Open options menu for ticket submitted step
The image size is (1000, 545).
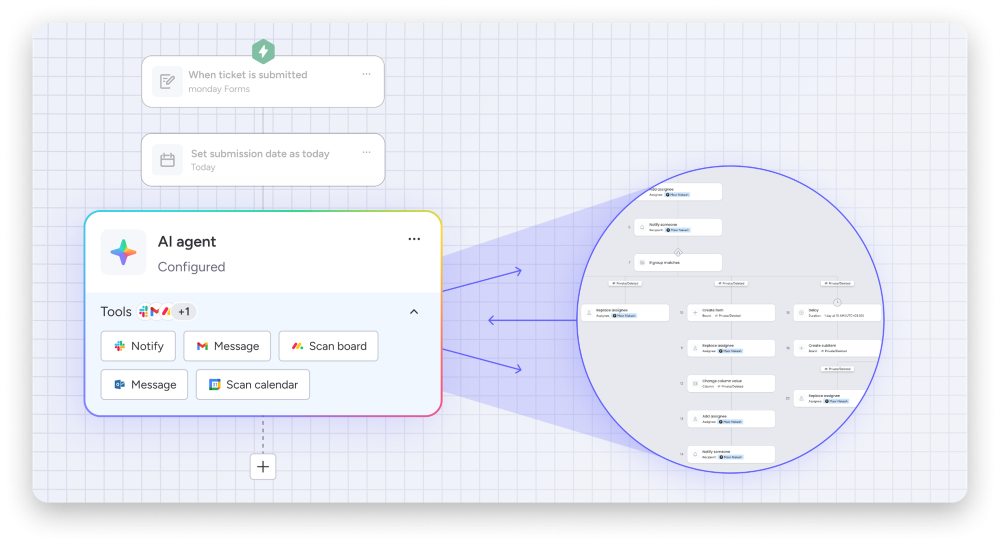click(366, 74)
